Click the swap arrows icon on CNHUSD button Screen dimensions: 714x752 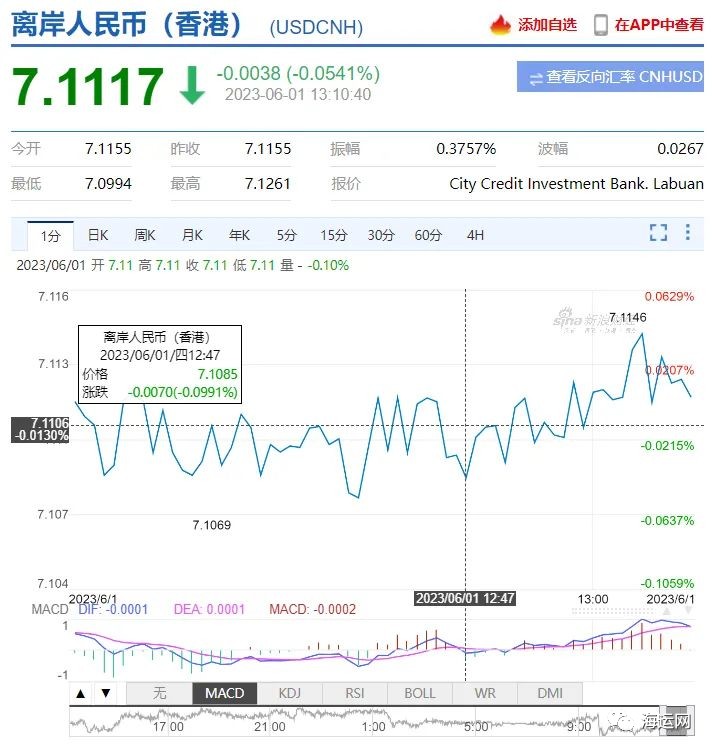point(535,78)
